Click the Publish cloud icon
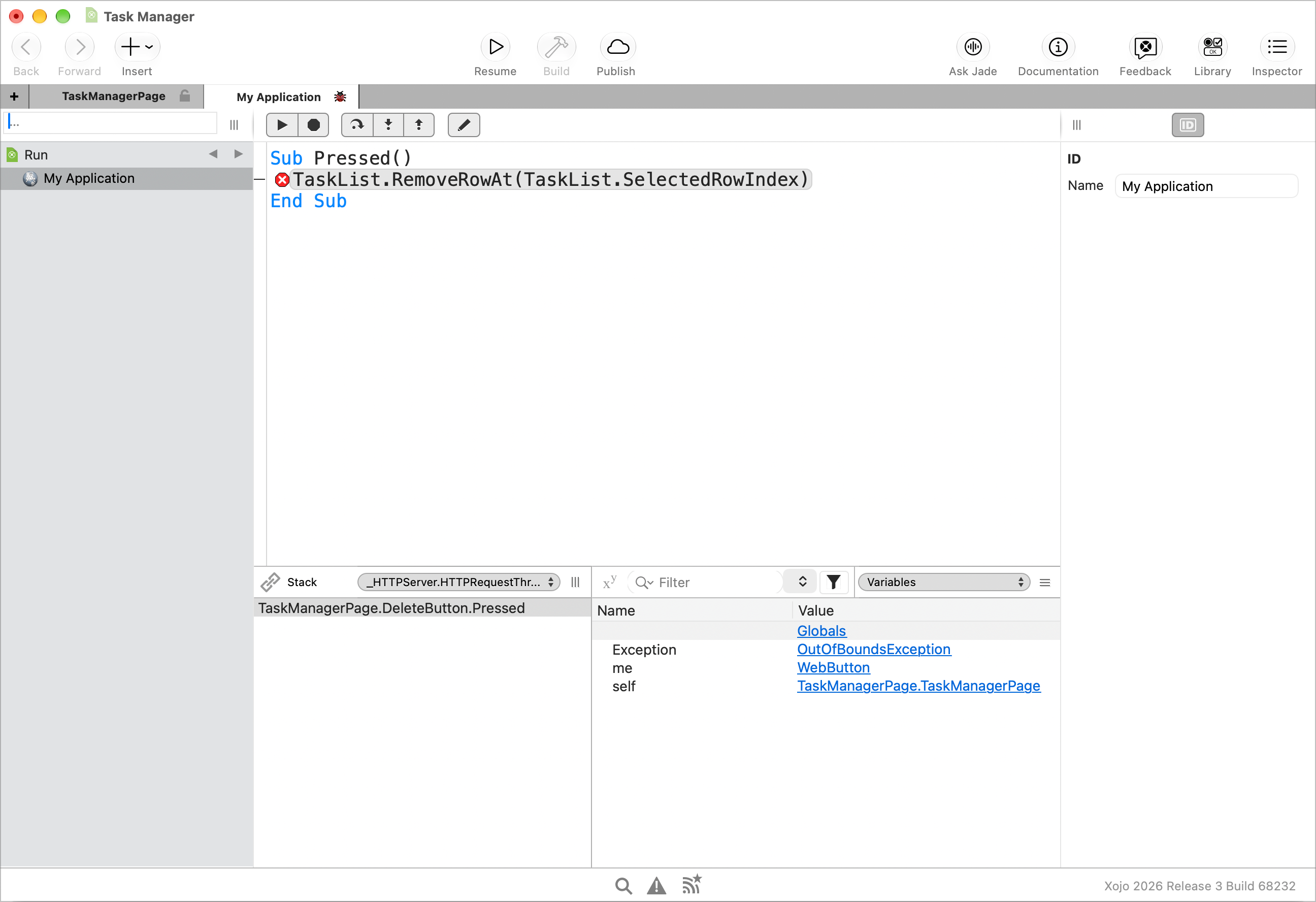1316x902 pixels. 617,47
